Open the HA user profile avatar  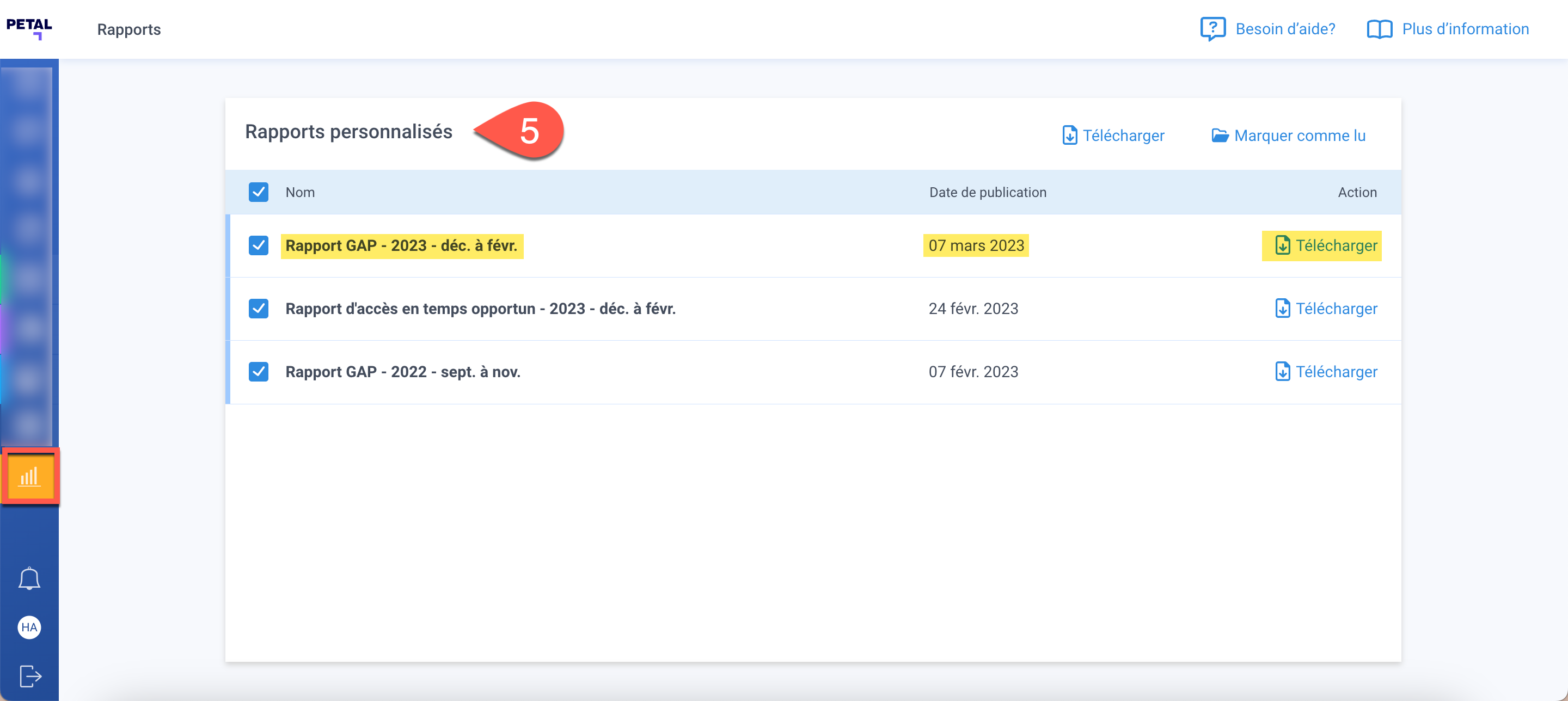pyautogui.click(x=29, y=628)
